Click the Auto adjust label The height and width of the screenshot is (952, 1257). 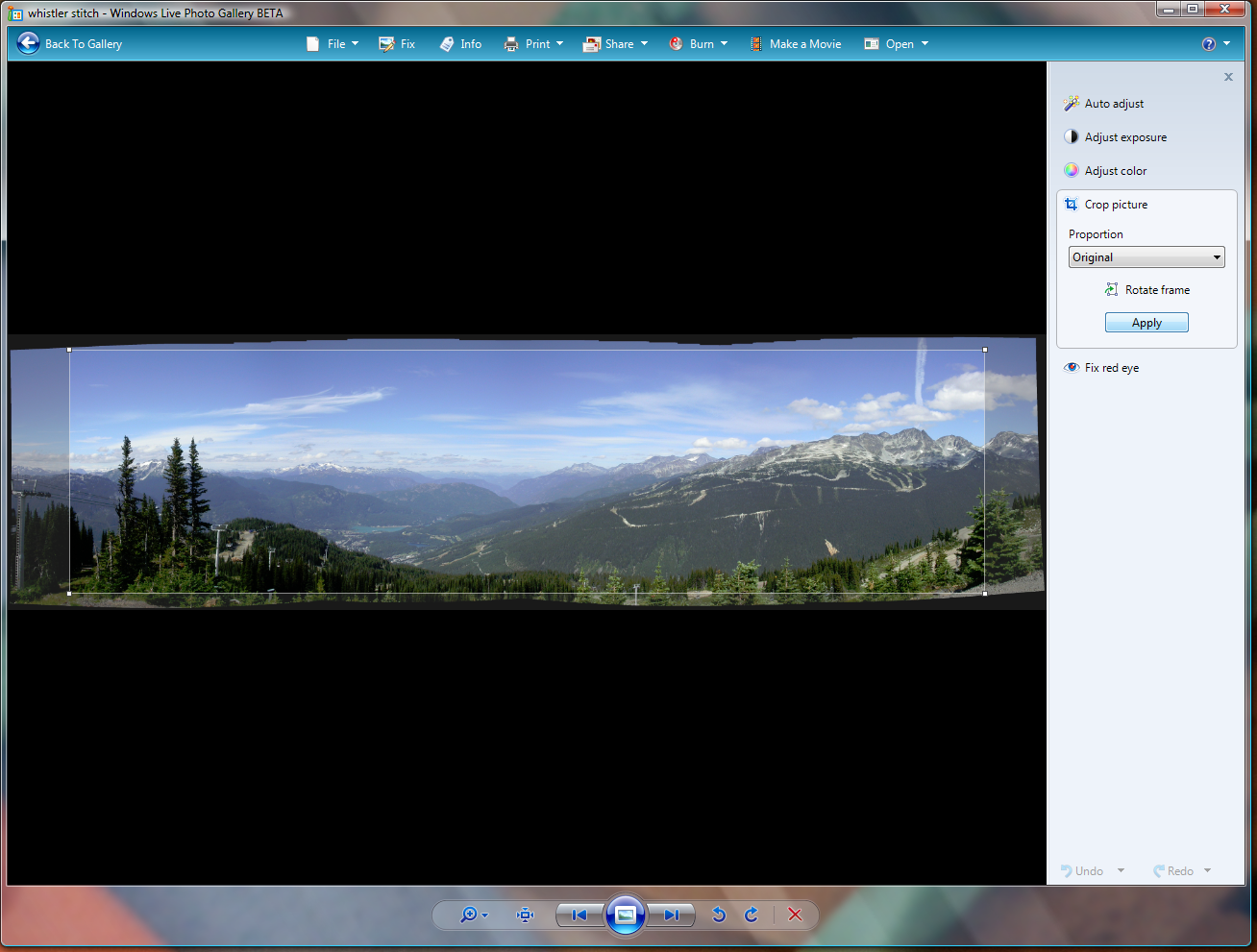click(1114, 104)
